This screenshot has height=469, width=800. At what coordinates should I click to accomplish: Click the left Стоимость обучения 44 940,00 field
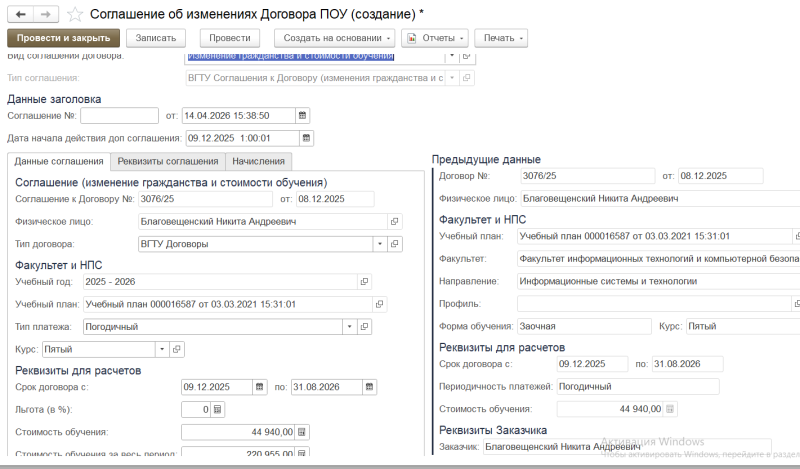[x=238, y=432]
